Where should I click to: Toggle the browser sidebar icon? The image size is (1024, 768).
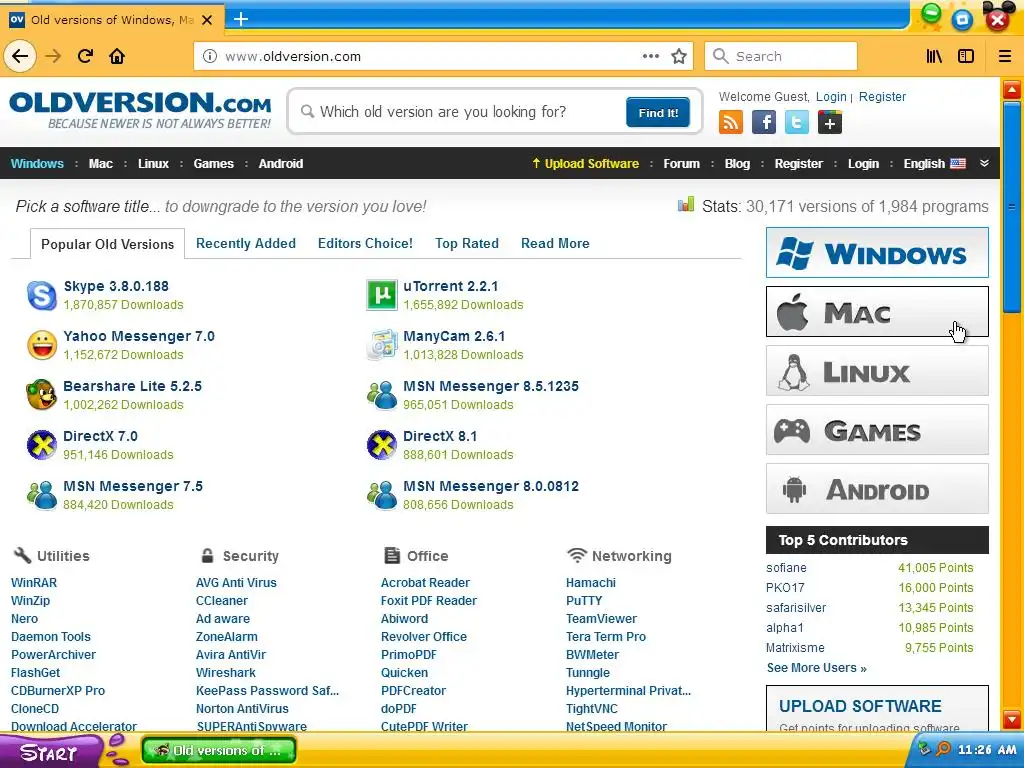[x=966, y=56]
